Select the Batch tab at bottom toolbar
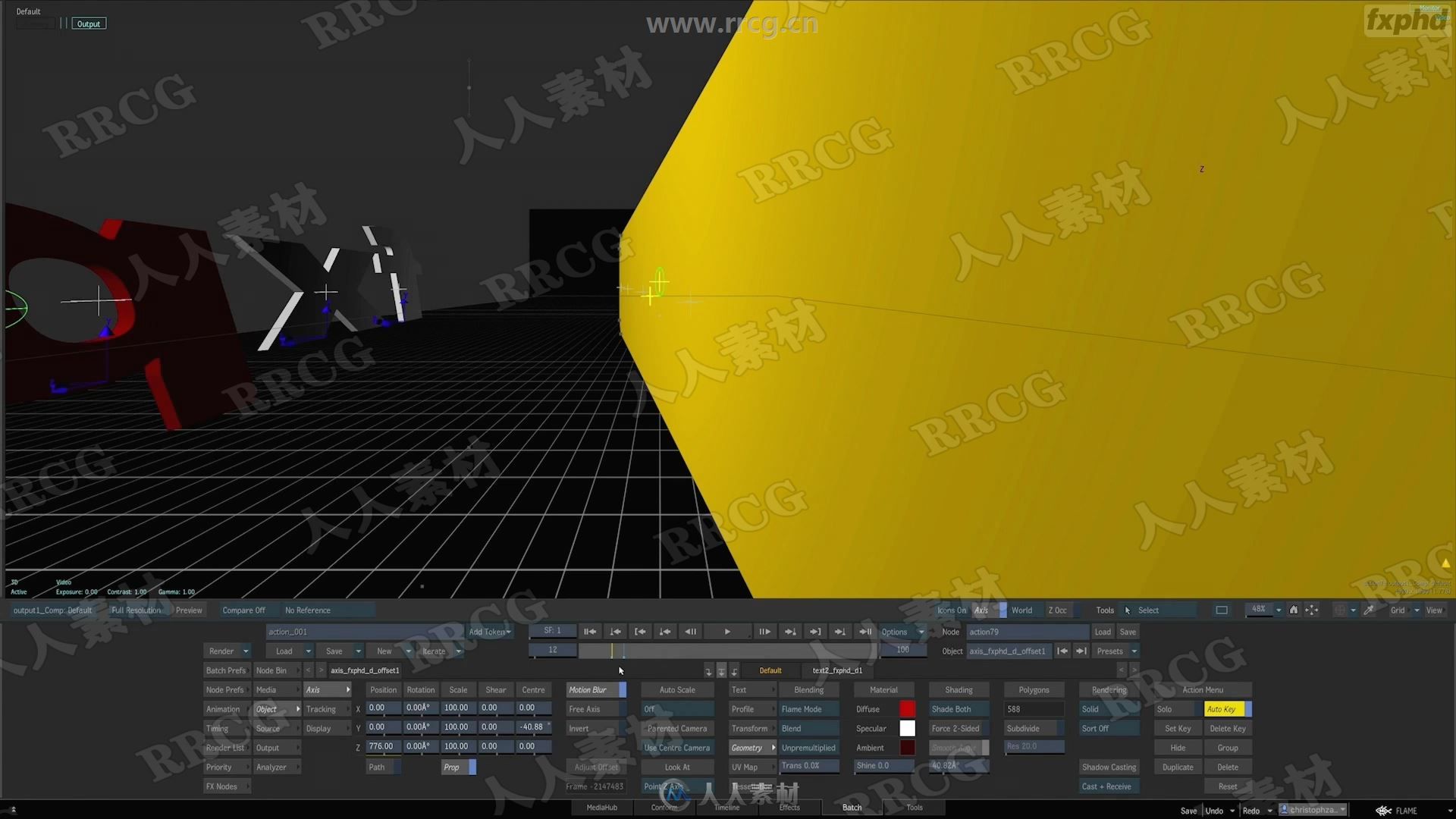Image resolution: width=1456 pixels, height=819 pixels. [x=852, y=806]
